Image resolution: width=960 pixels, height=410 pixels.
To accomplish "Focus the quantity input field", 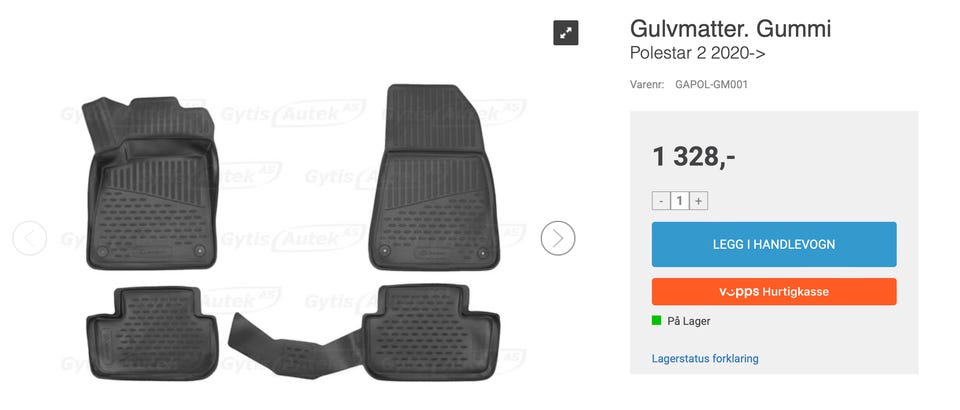I will click(x=680, y=201).
